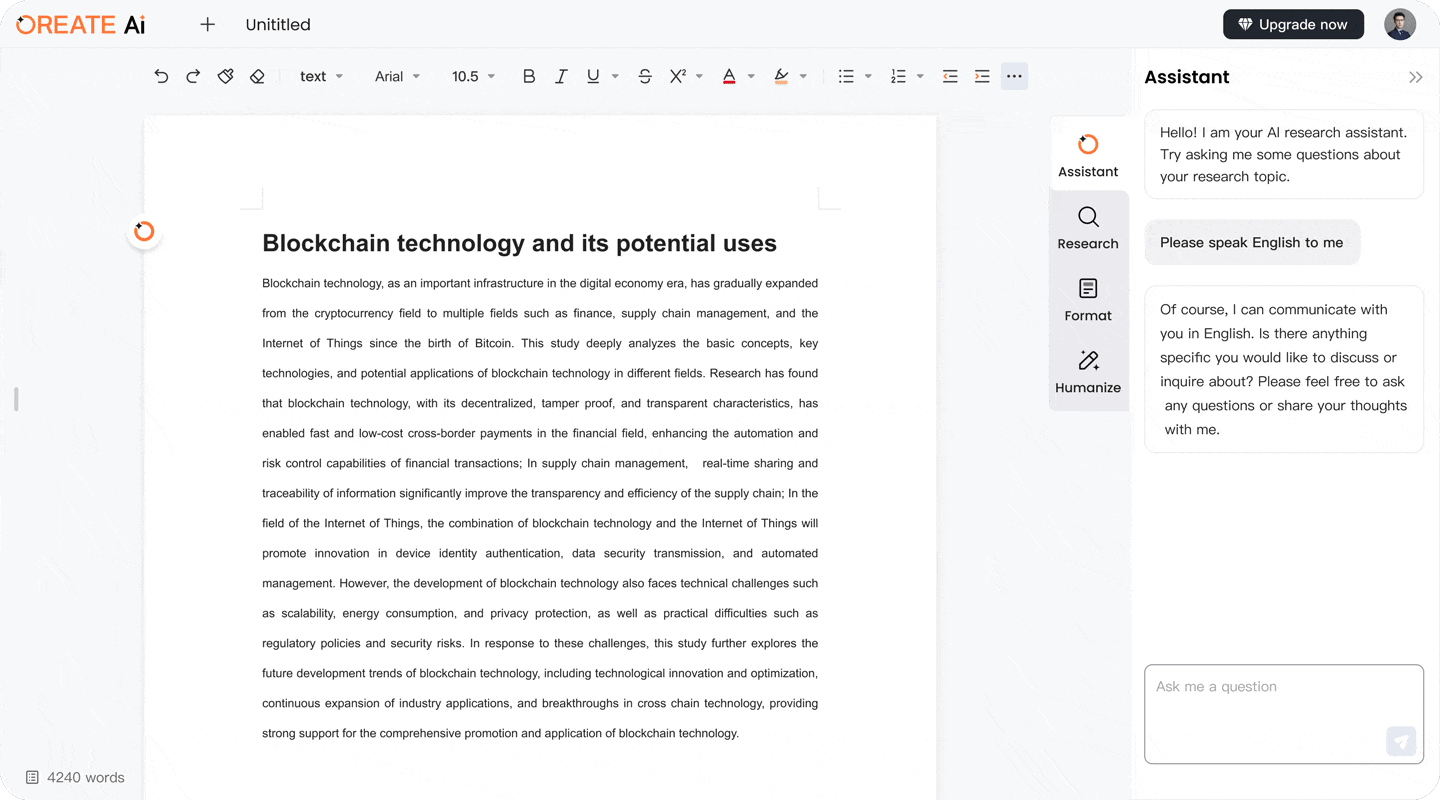This screenshot has height=800, width=1440.
Task: Select the format painter icon
Action: 225,76
